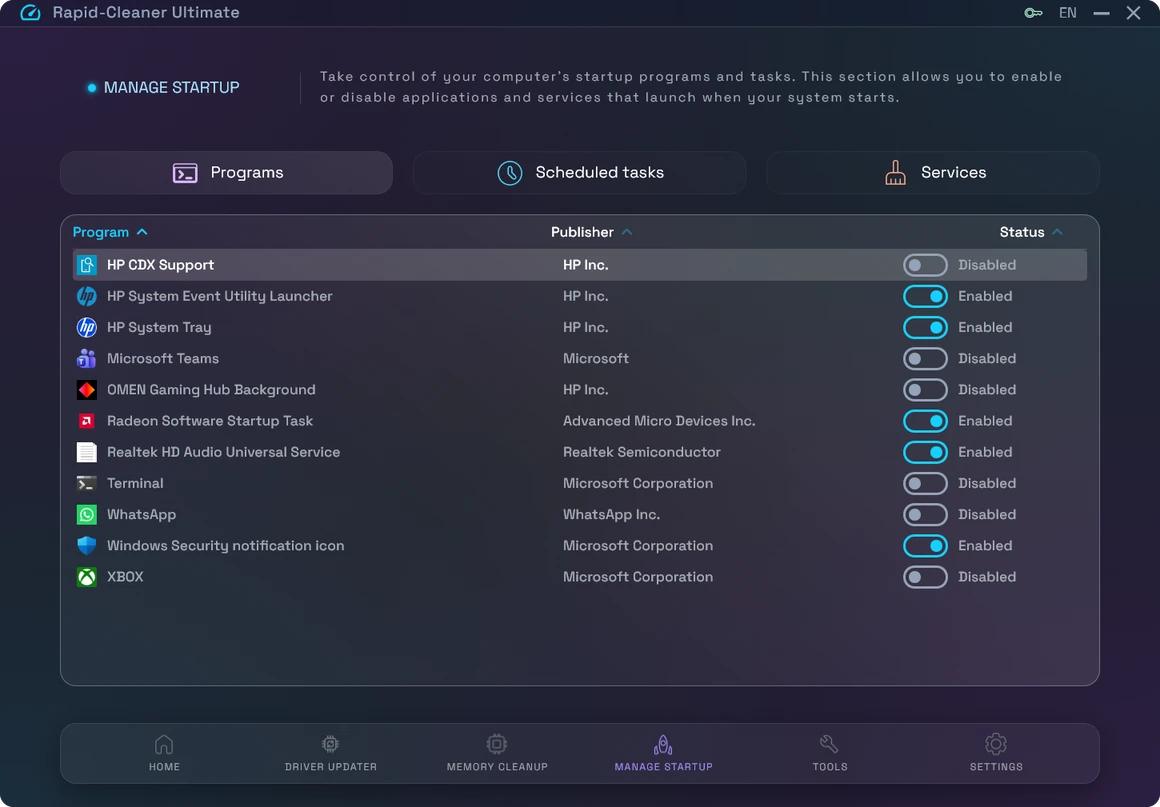Click the WhatsApp green icon
The image size is (1160, 807).
(87, 514)
